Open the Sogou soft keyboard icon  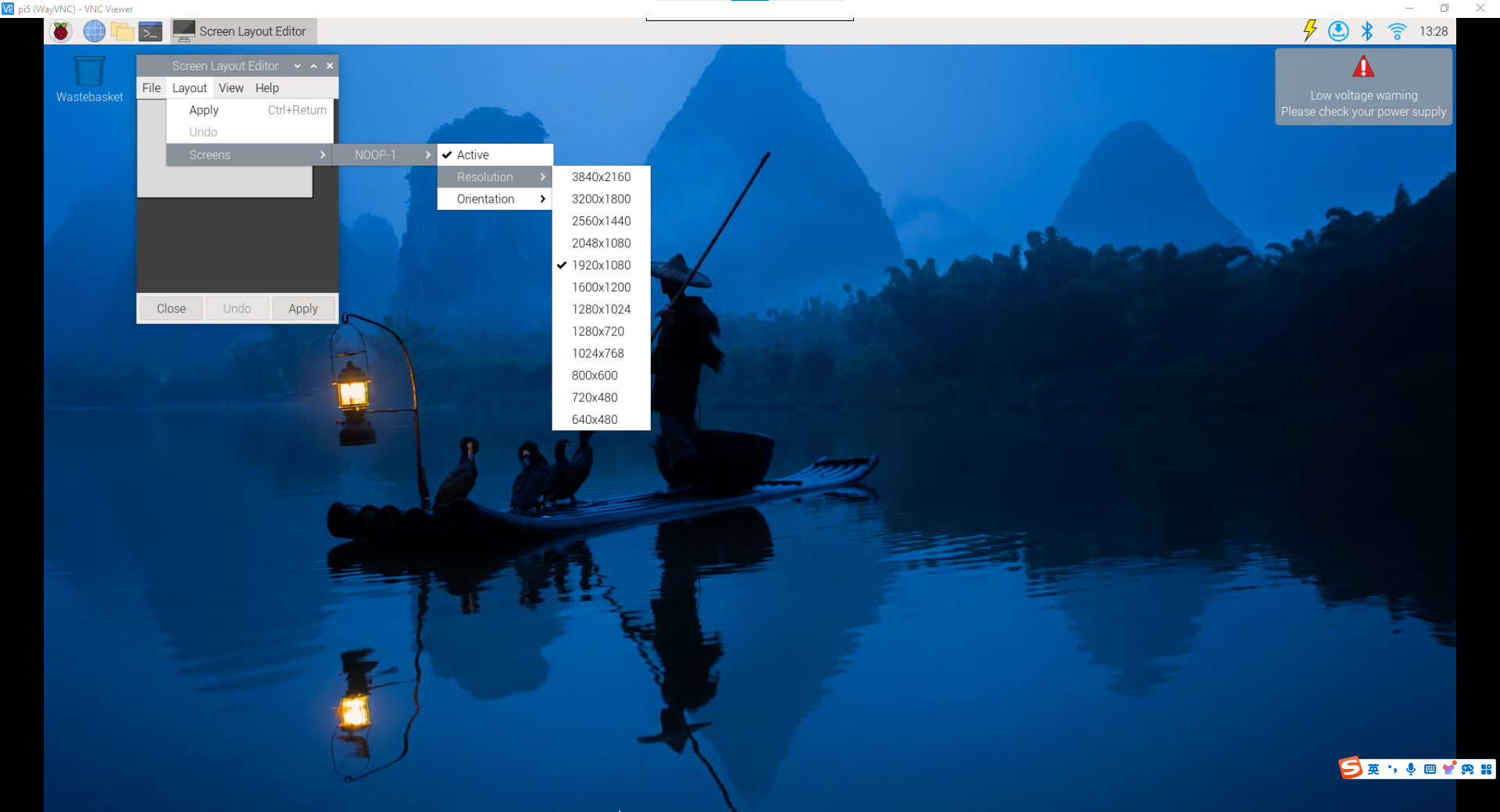click(x=1430, y=769)
